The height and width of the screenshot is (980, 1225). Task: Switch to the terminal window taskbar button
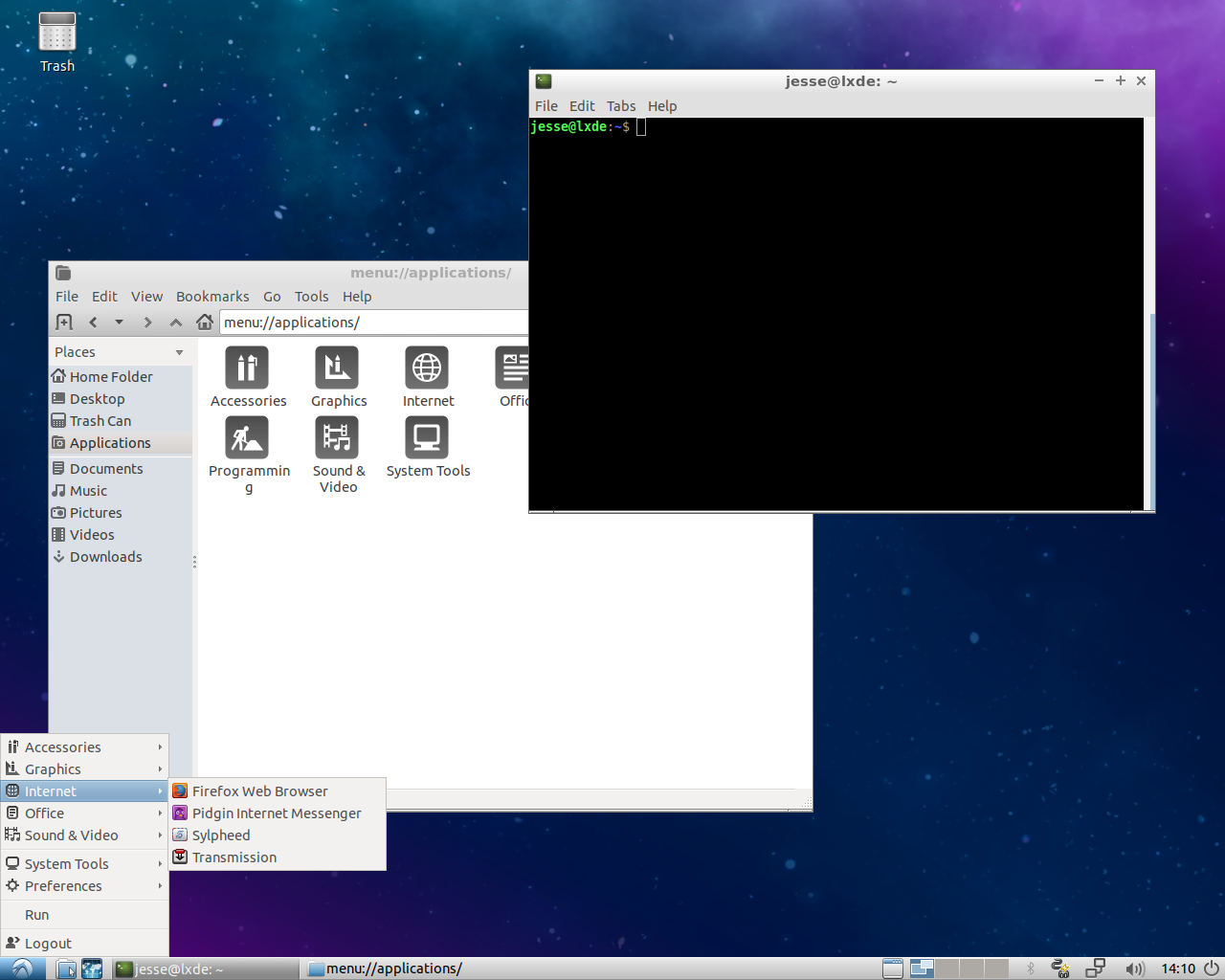point(205,969)
